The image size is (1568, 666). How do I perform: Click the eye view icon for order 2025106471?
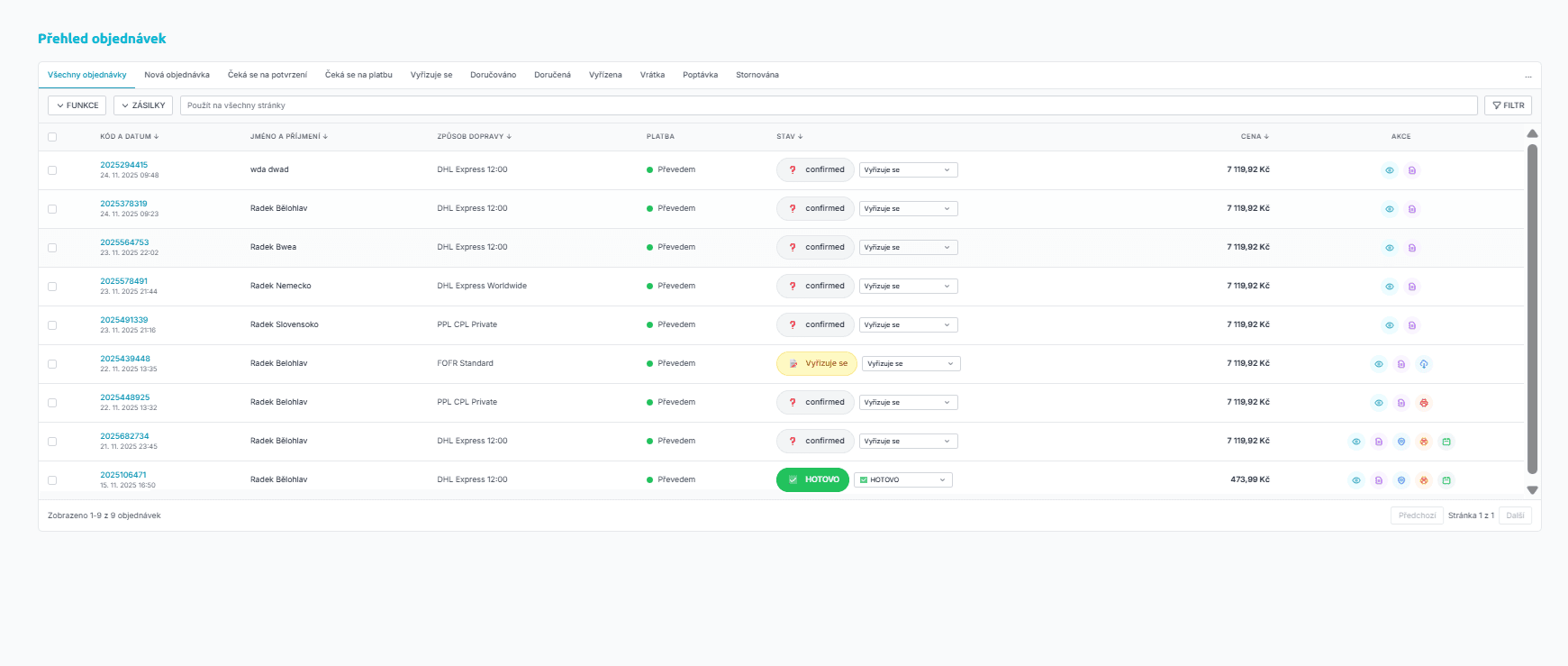1356,480
